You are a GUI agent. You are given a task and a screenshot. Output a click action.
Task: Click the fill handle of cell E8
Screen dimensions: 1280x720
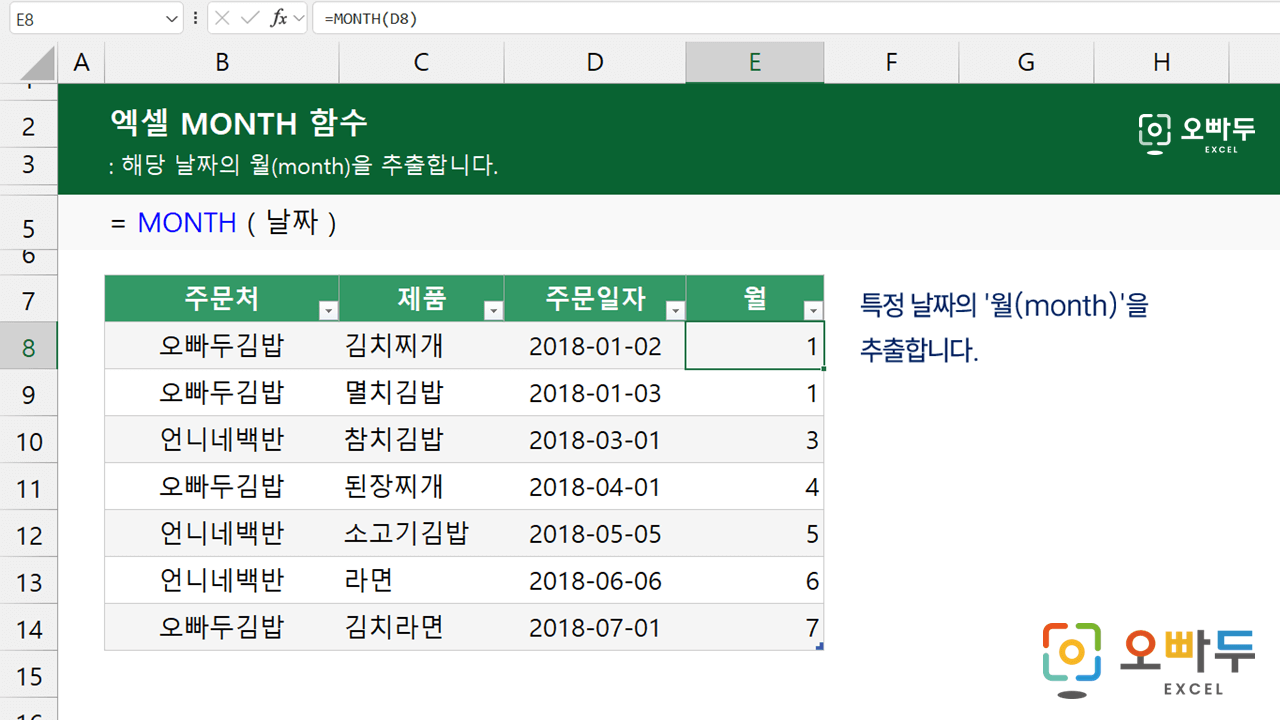[824, 369]
